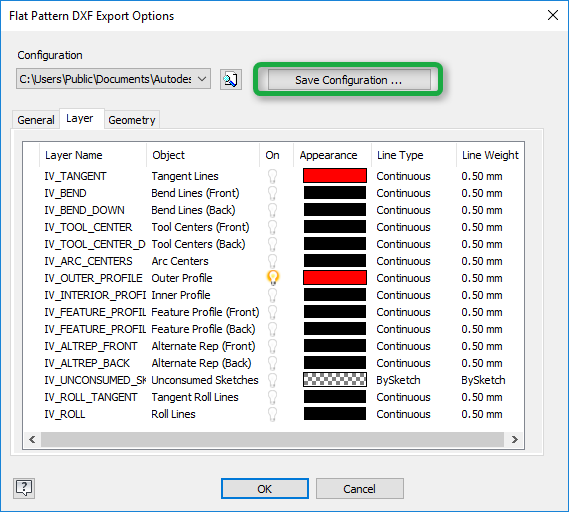Click the Bend Lines (Front) black swatch
569x512 pixels.
(335, 193)
